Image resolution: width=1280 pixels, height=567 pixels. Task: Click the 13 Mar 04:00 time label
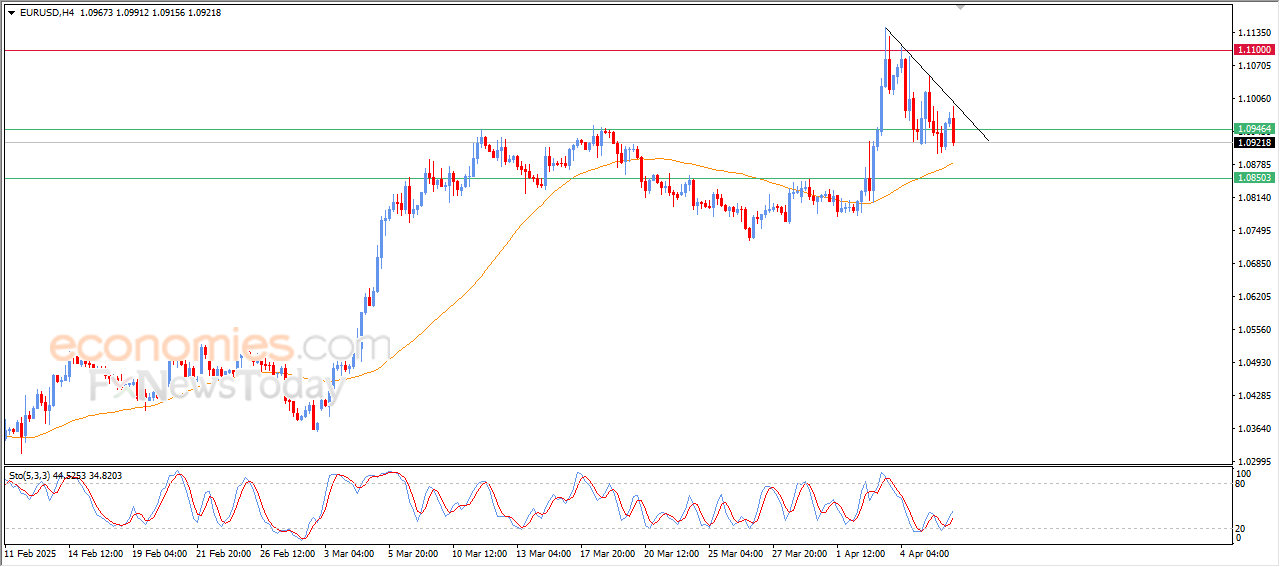pyautogui.click(x=543, y=552)
